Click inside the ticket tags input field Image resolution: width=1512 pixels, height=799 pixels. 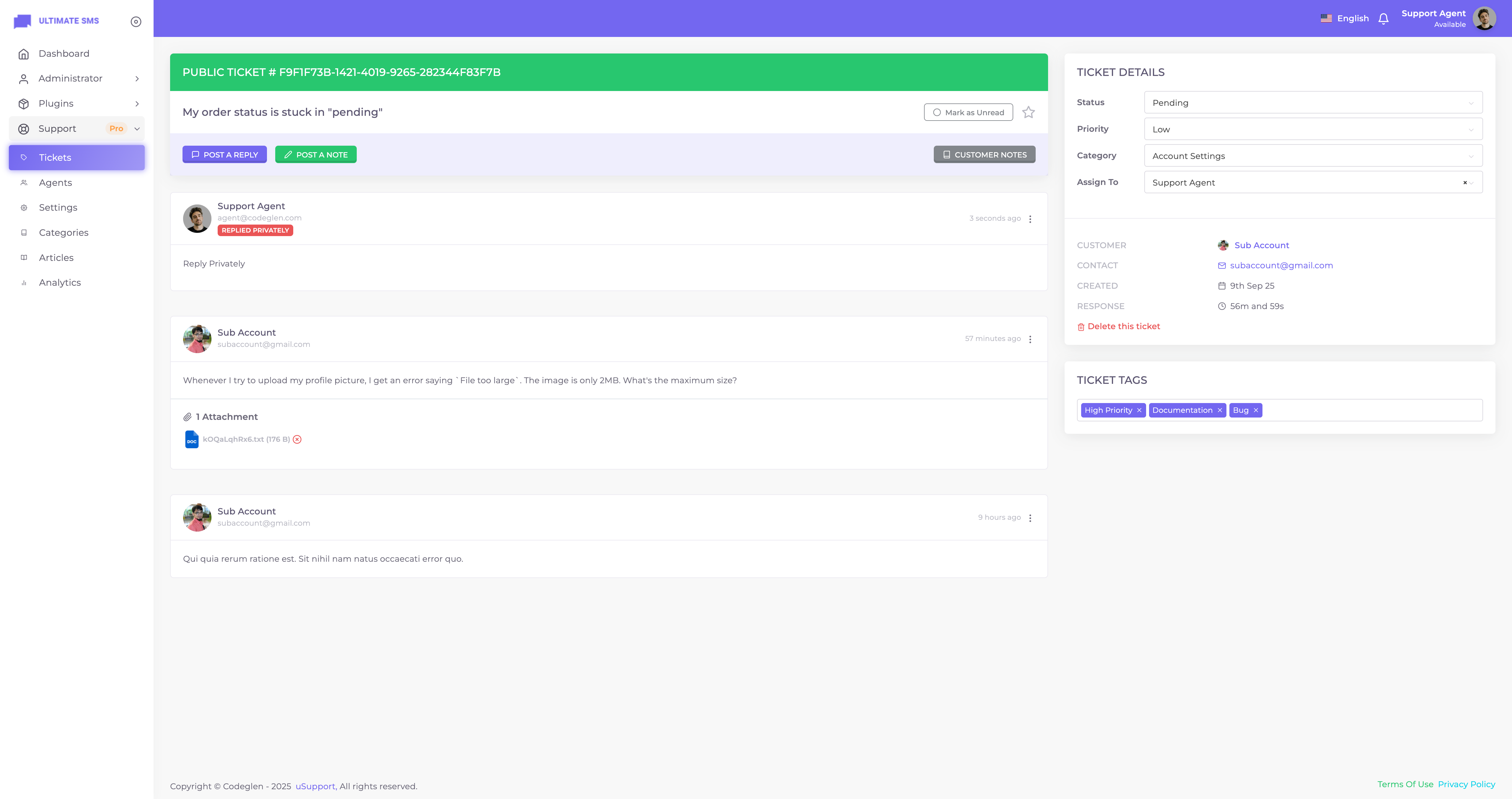pyautogui.click(x=1373, y=411)
